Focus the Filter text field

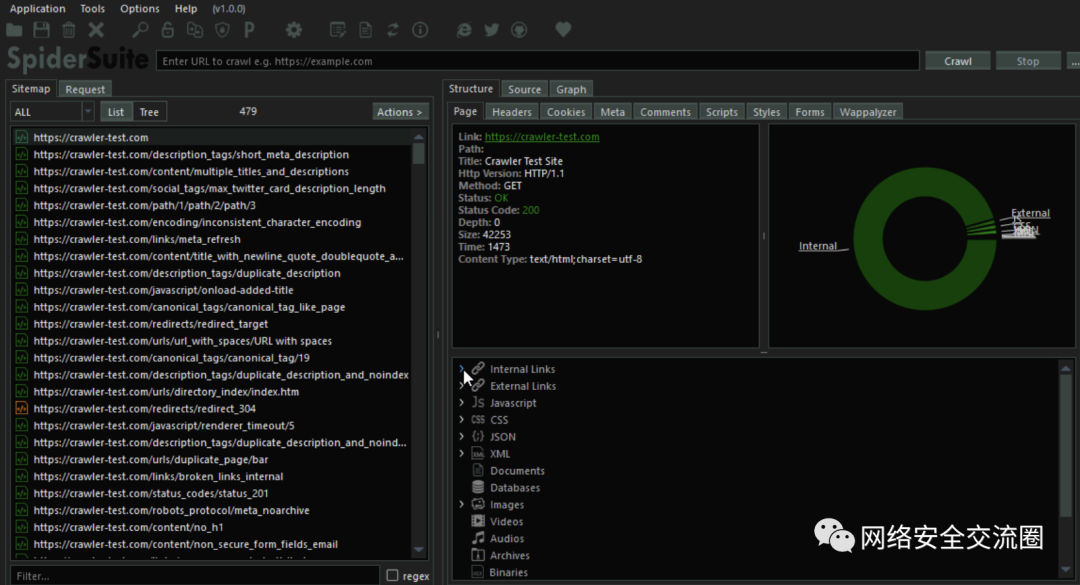coord(195,575)
